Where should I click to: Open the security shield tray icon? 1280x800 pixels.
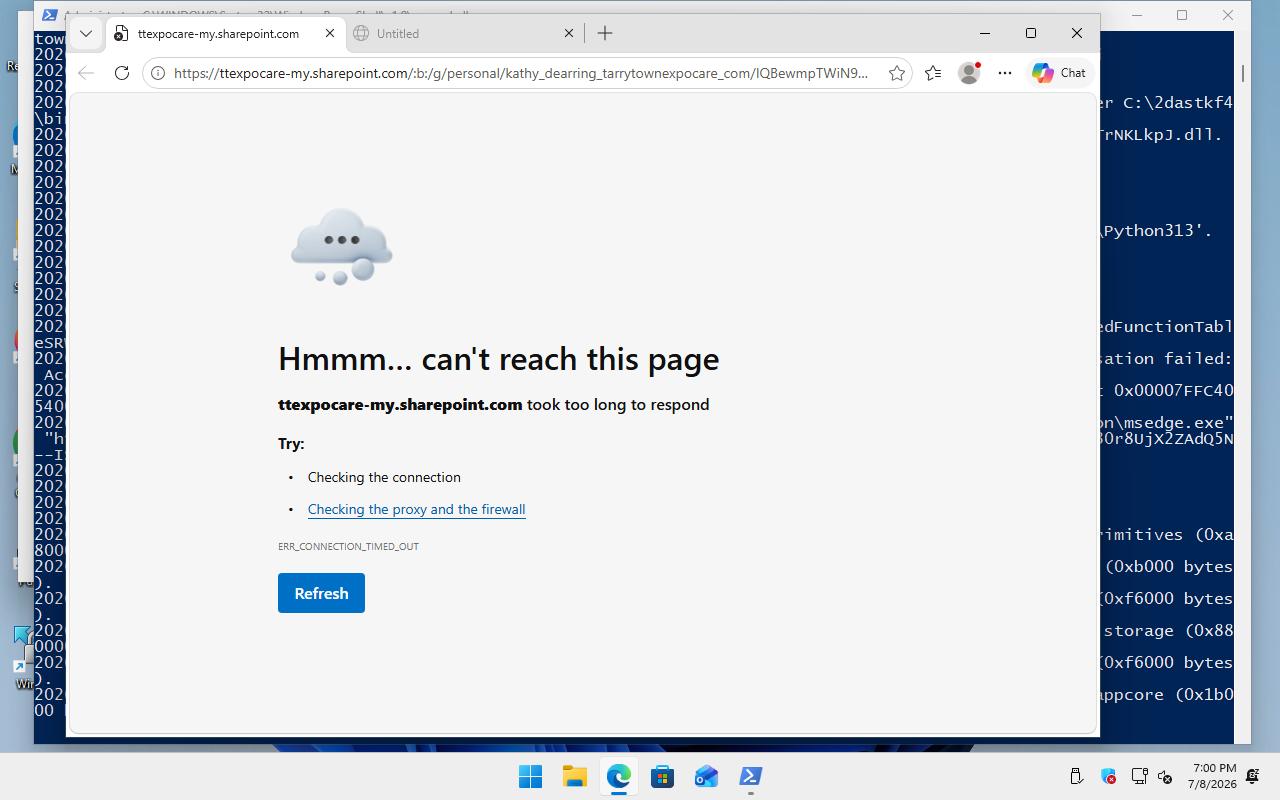click(x=1108, y=776)
